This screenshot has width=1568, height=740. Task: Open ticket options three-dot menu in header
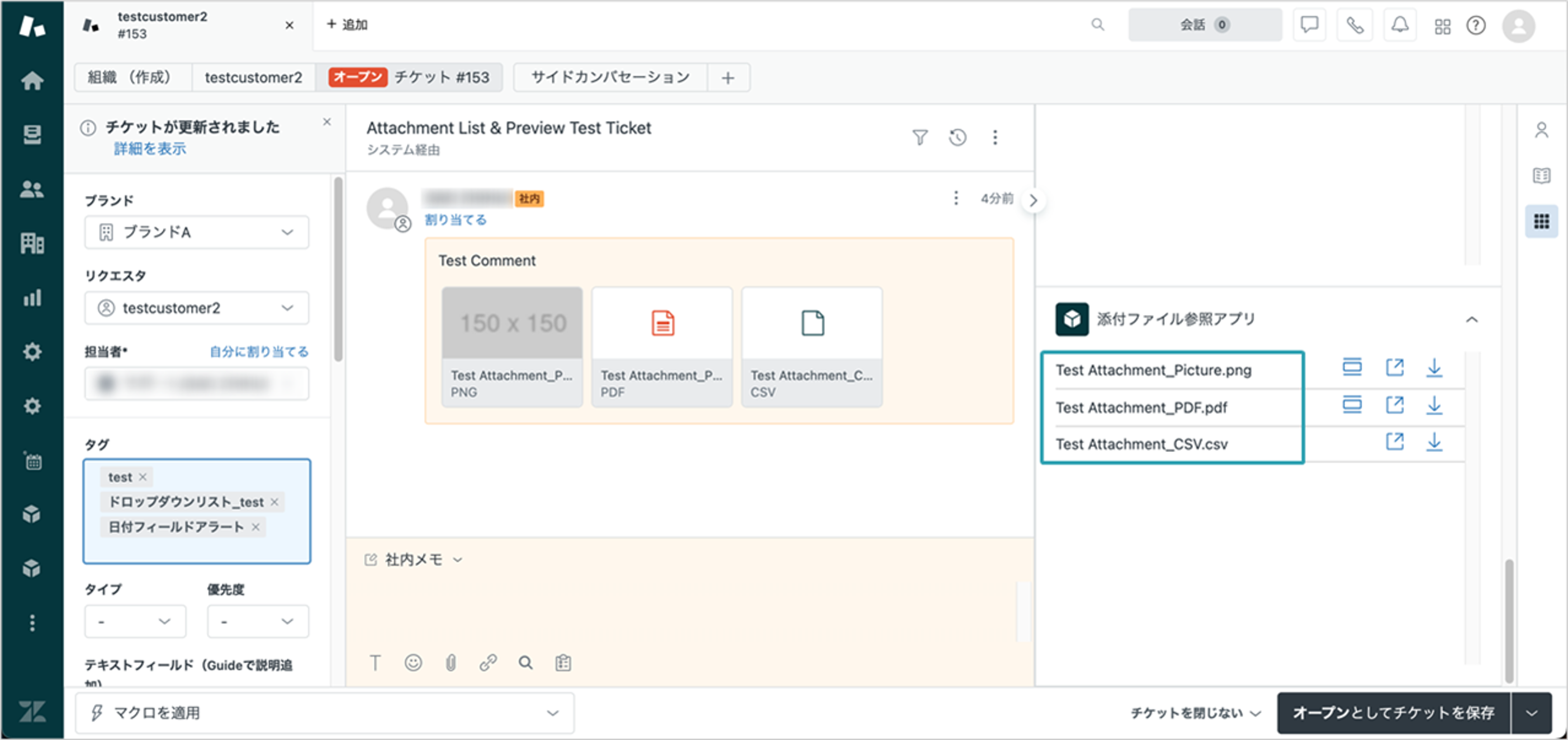[995, 137]
